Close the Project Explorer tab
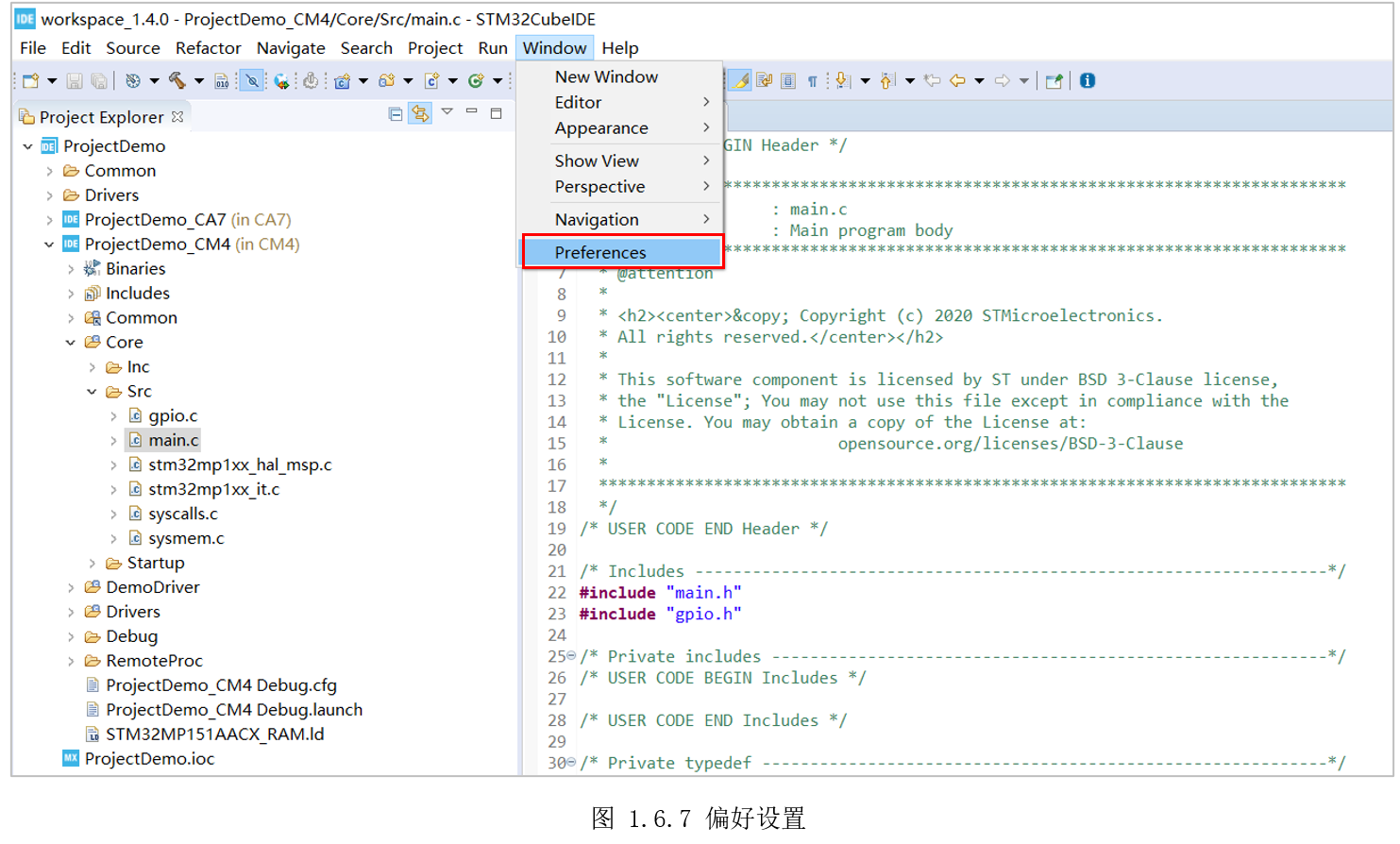Image resolution: width=1400 pixels, height=844 pixels. pyautogui.click(x=177, y=117)
